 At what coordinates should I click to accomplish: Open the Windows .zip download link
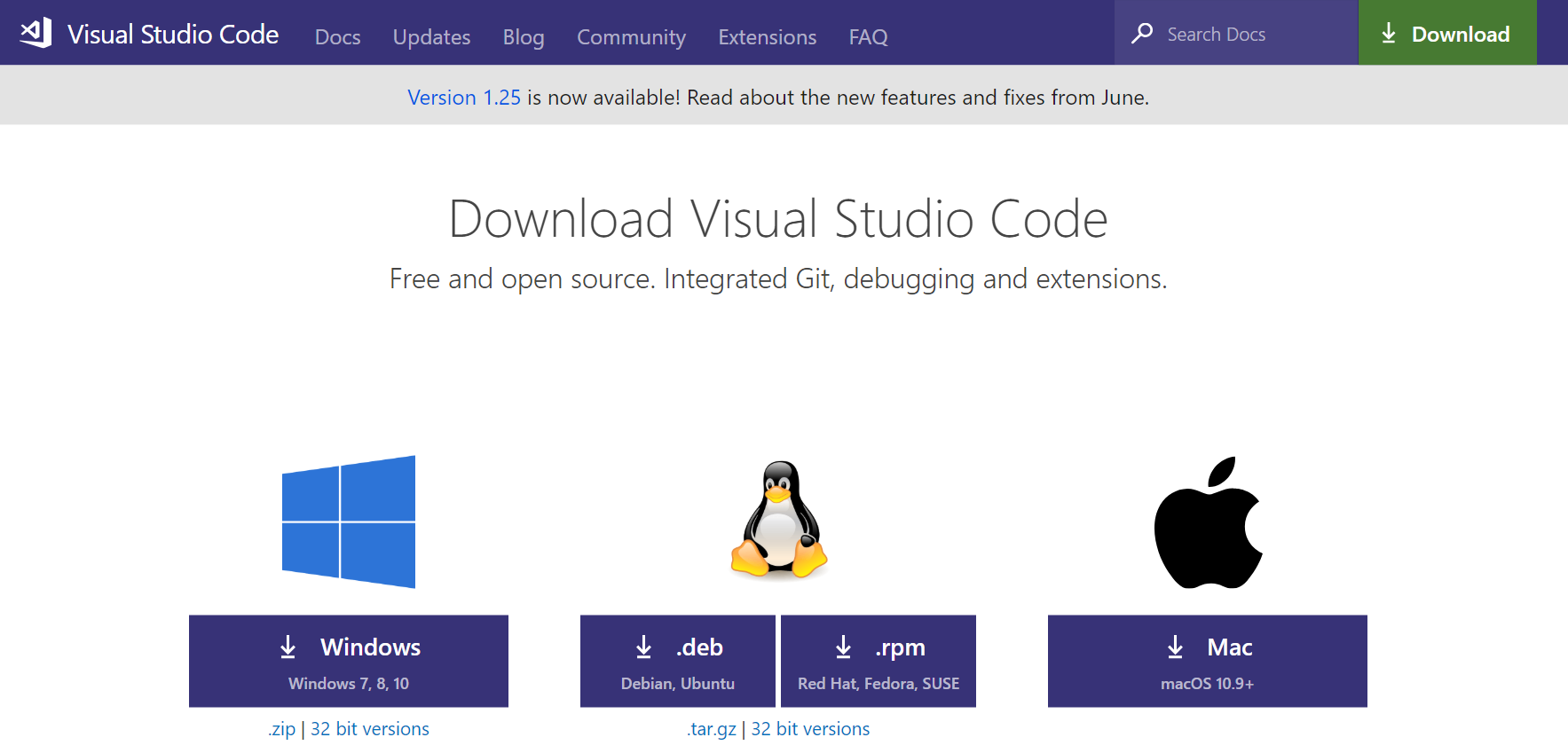point(282,729)
